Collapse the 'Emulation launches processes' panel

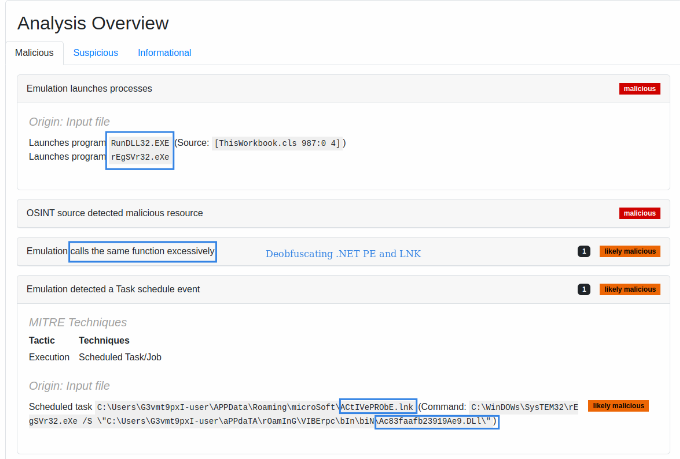(x=90, y=89)
